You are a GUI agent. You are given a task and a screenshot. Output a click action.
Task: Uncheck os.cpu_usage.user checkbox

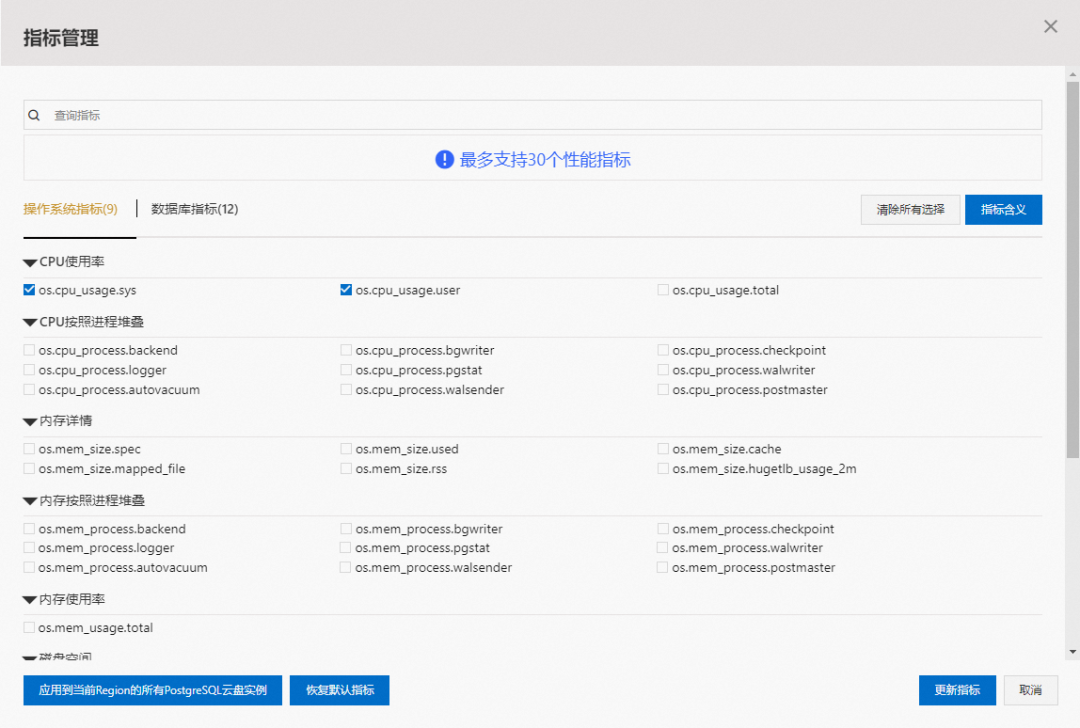[x=346, y=290]
